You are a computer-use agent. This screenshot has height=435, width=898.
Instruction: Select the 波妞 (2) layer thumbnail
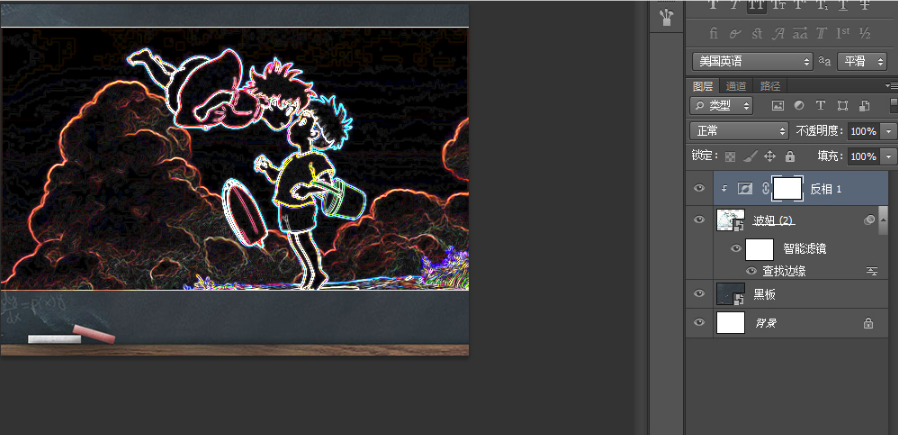(x=730, y=220)
